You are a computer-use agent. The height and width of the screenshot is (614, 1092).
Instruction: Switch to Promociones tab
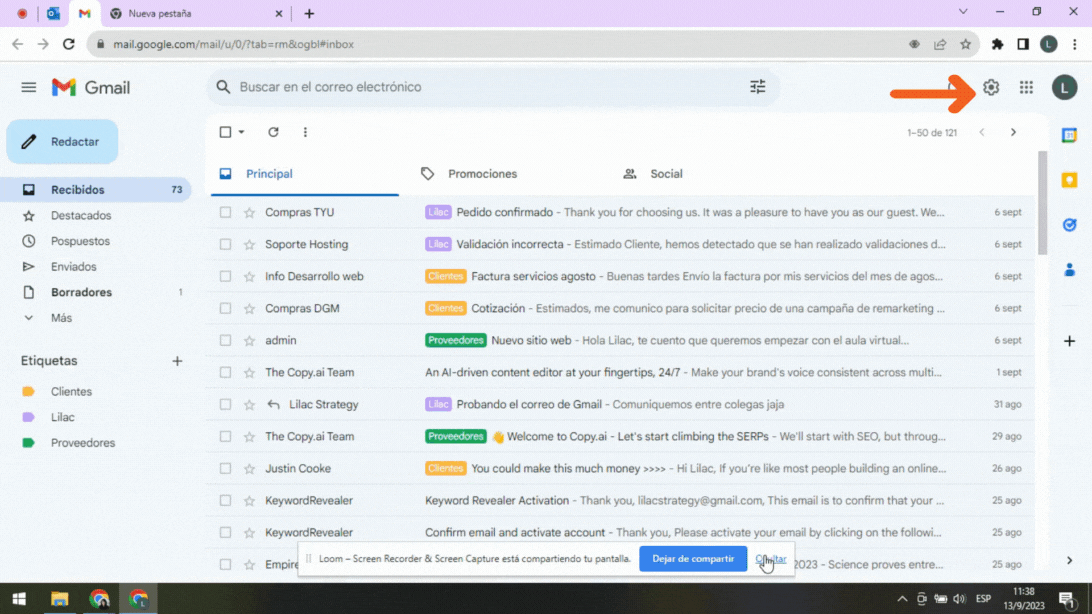pyautogui.click(x=482, y=174)
